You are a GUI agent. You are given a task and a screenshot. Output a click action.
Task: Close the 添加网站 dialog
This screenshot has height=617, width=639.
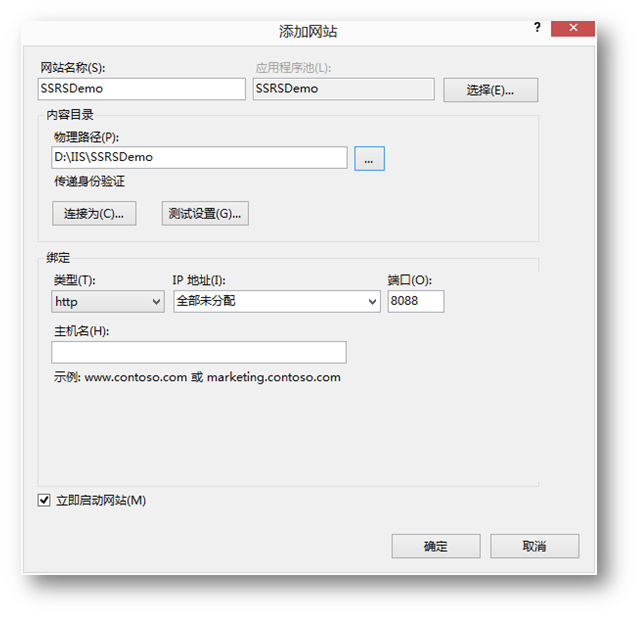(x=573, y=28)
